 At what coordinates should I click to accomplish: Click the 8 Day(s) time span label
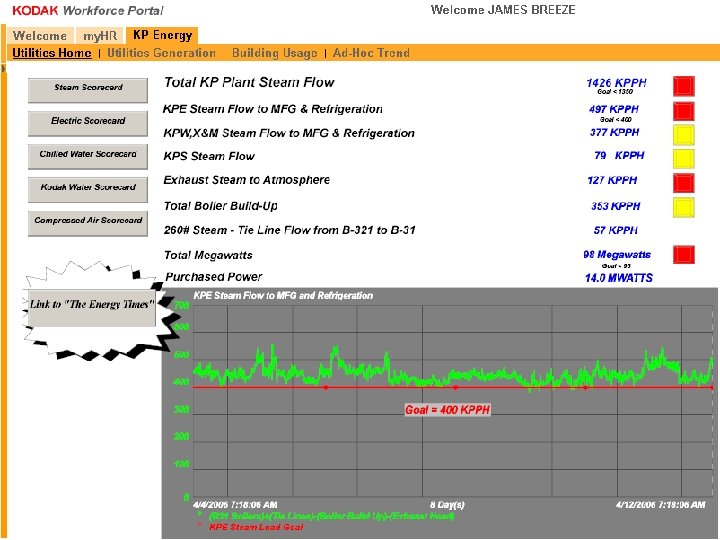[448, 505]
